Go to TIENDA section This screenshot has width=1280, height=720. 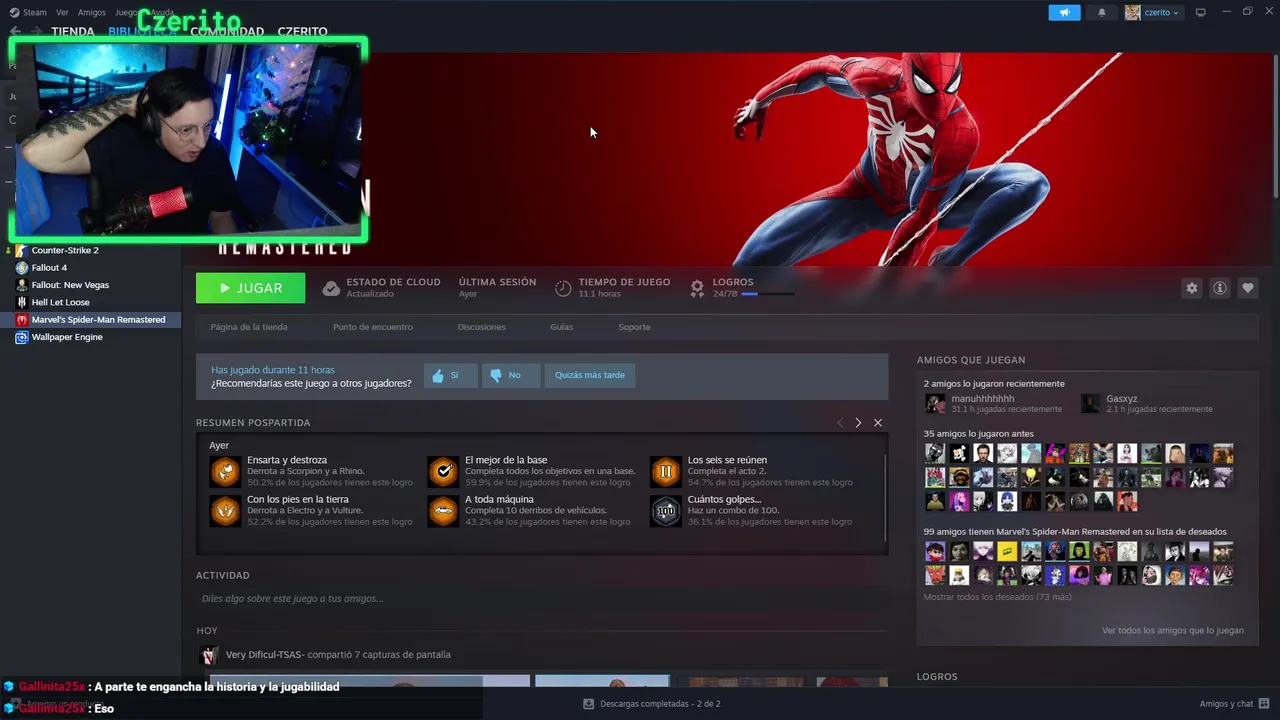pos(73,32)
